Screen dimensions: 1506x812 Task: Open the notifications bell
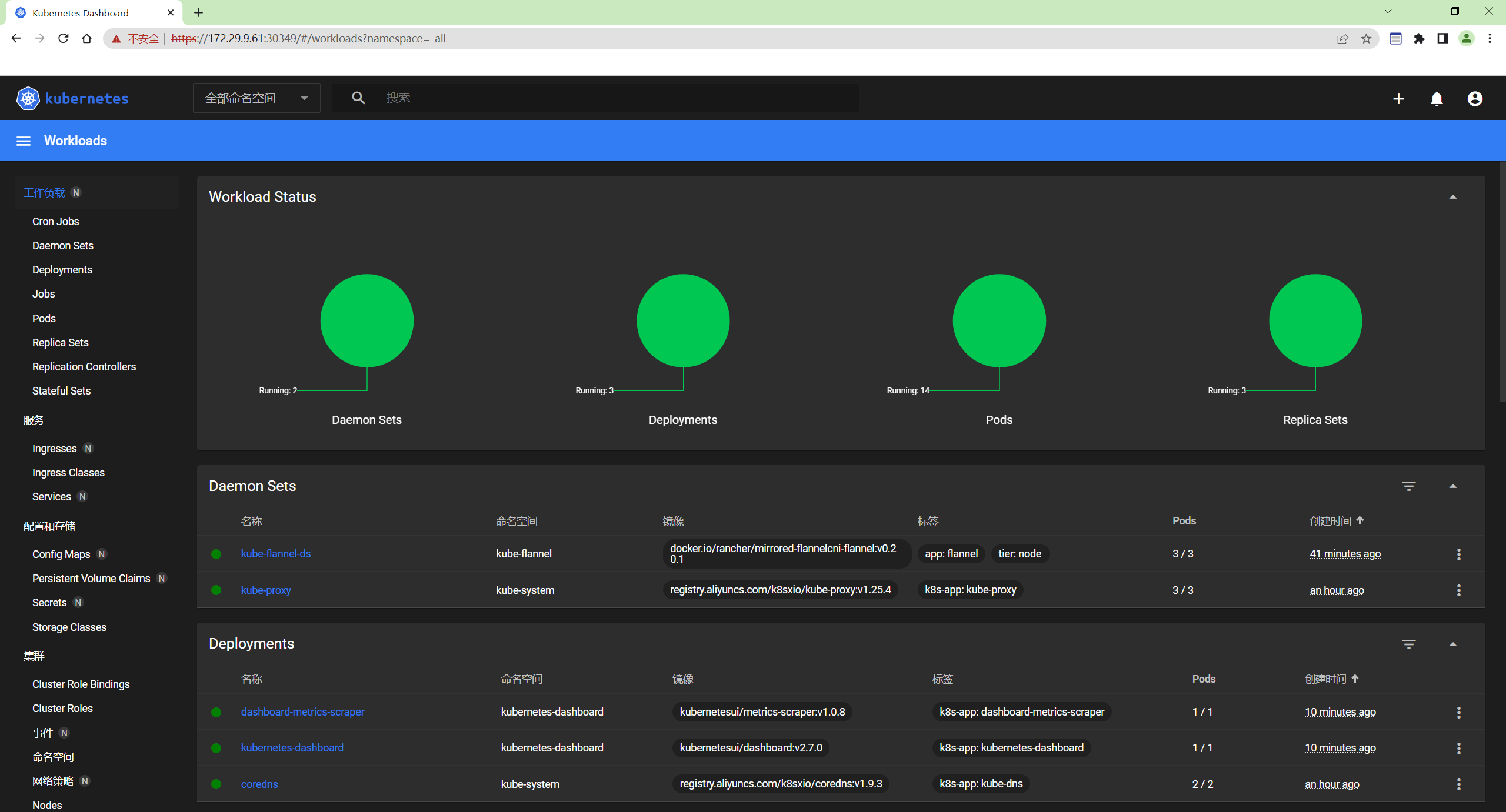click(1437, 99)
